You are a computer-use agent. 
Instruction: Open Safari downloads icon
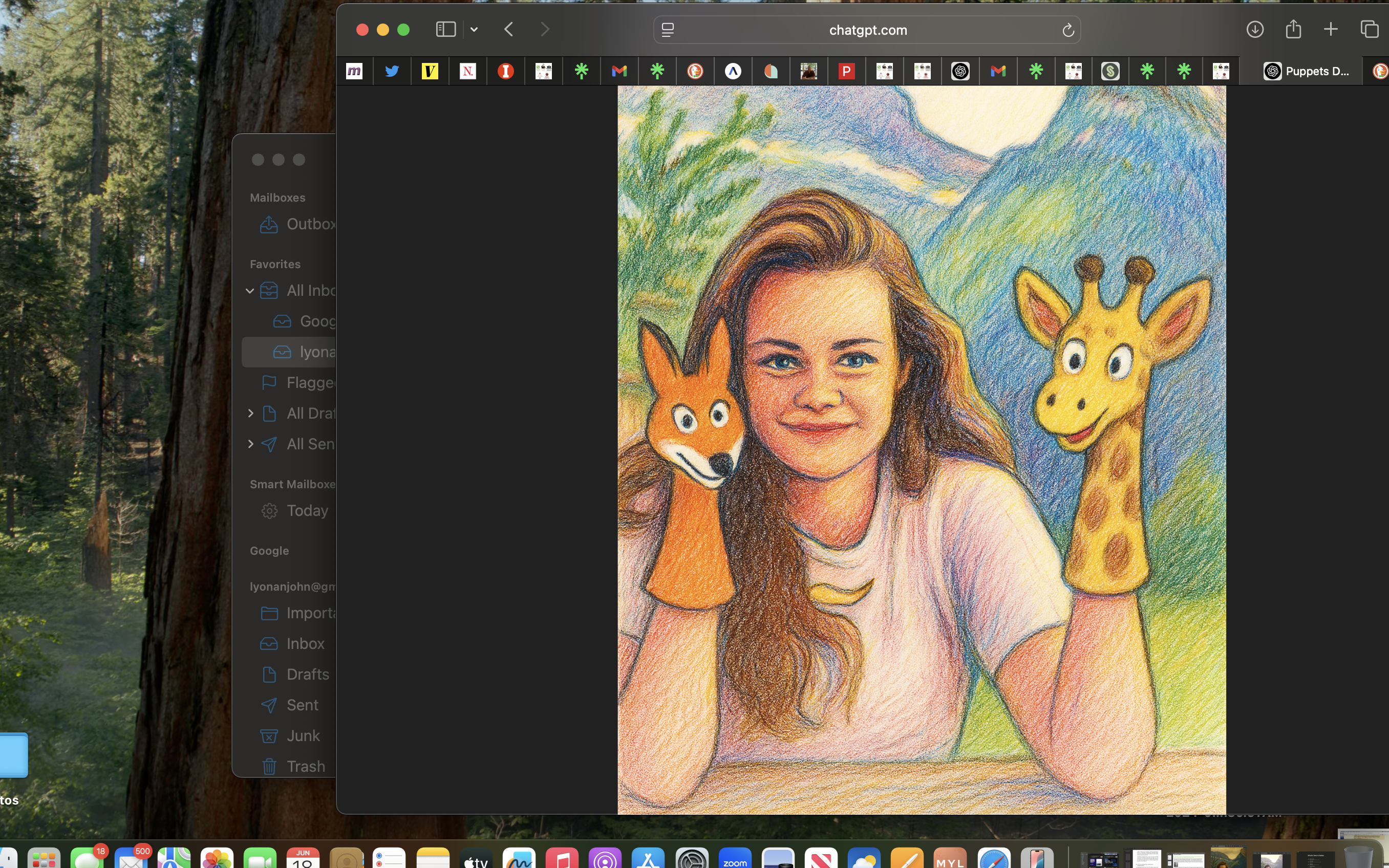(x=1255, y=29)
